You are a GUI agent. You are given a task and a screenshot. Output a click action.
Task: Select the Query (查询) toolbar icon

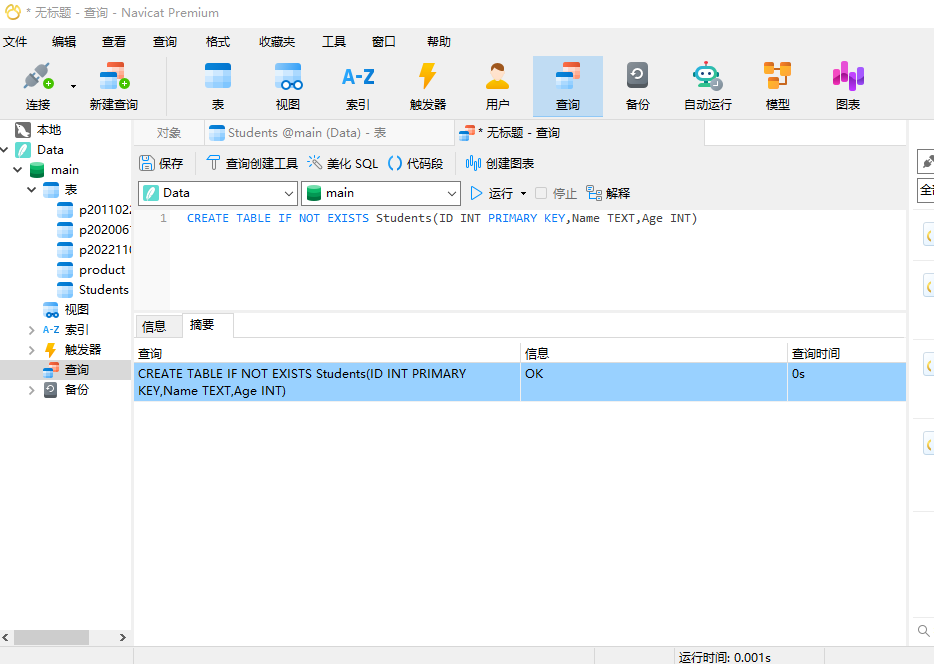tap(568, 86)
